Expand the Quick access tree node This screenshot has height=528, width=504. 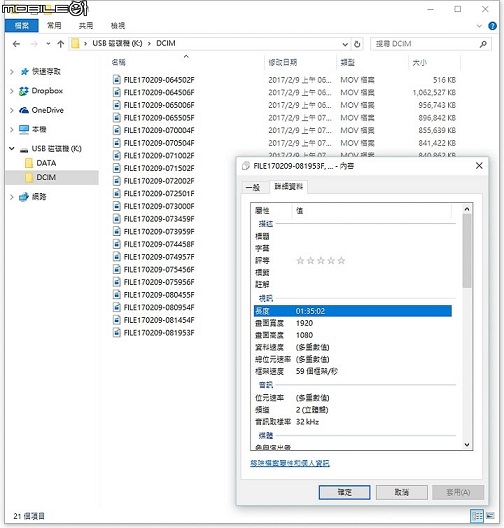[12, 72]
